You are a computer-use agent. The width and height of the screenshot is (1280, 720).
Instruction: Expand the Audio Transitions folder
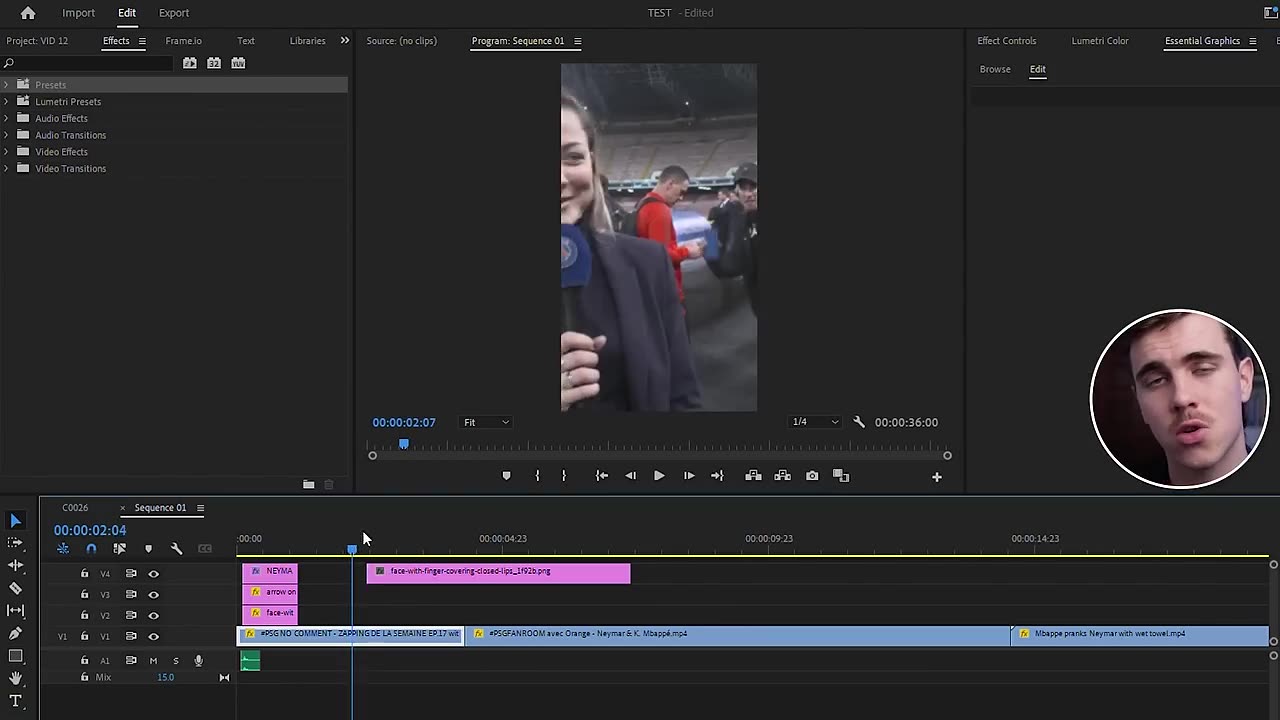click(x=6, y=135)
